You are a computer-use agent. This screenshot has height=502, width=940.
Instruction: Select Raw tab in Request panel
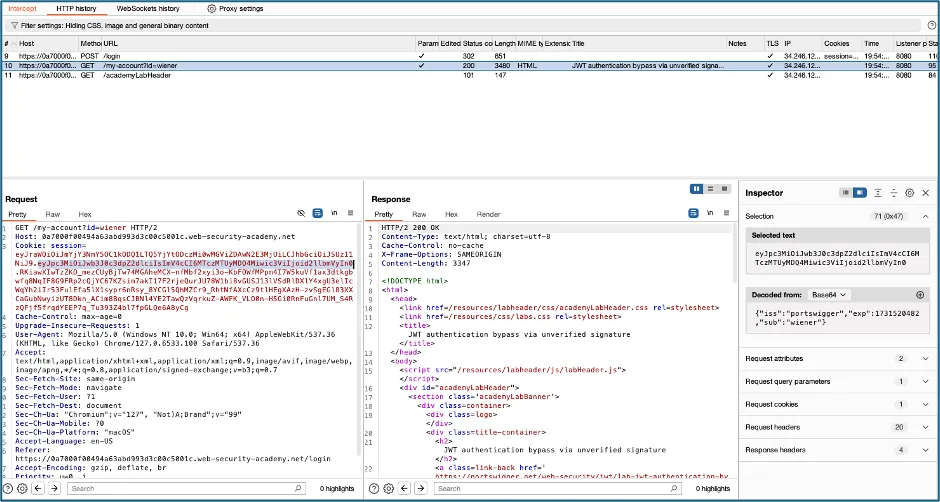pyautogui.click(x=53, y=214)
